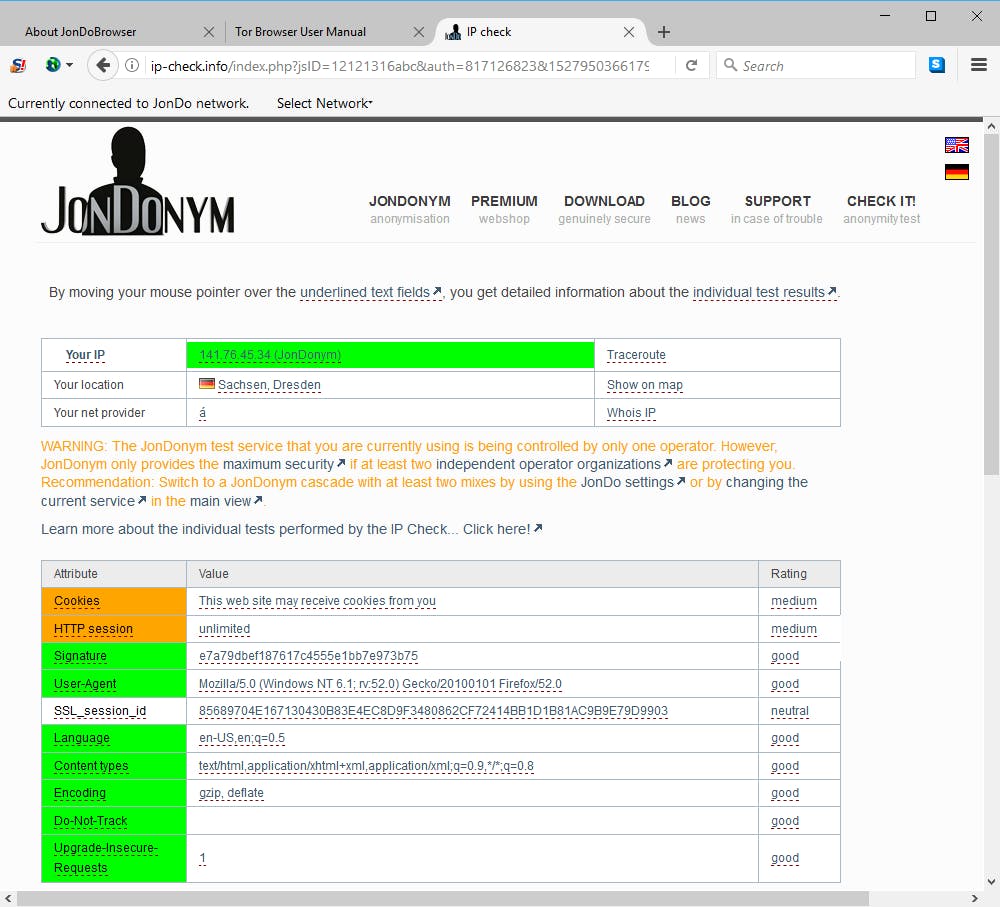Open PREMIUM webshop menu item

pyautogui.click(x=504, y=209)
